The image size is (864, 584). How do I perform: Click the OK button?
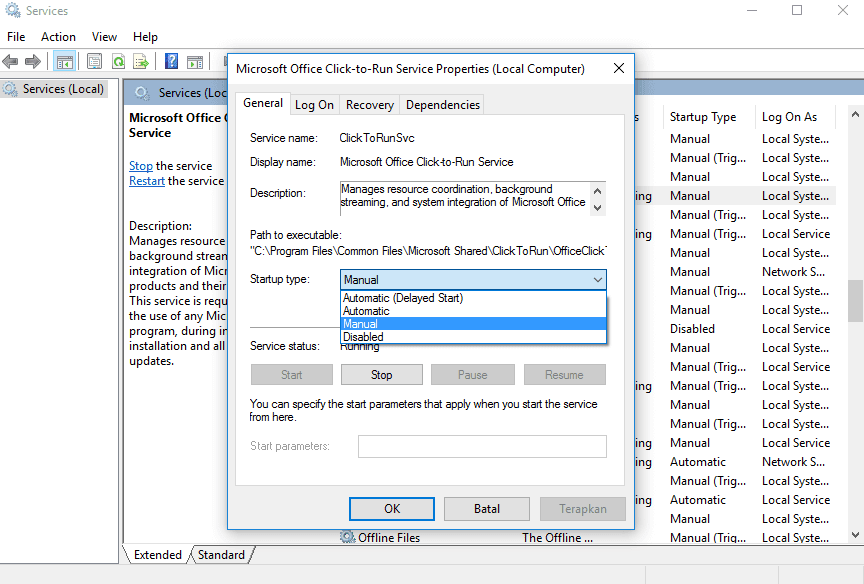(x=392, y=509)
